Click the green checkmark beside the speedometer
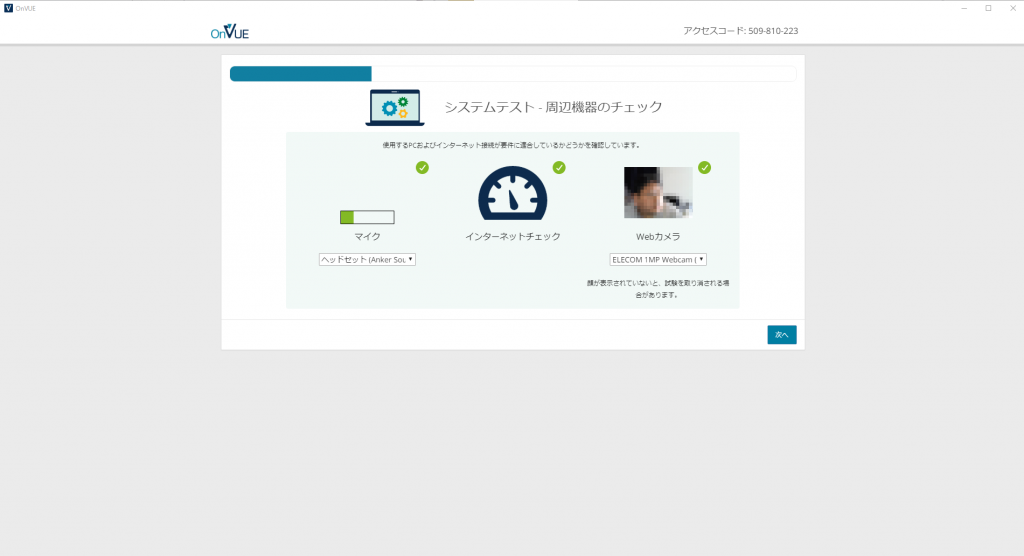 click(559, 167)
